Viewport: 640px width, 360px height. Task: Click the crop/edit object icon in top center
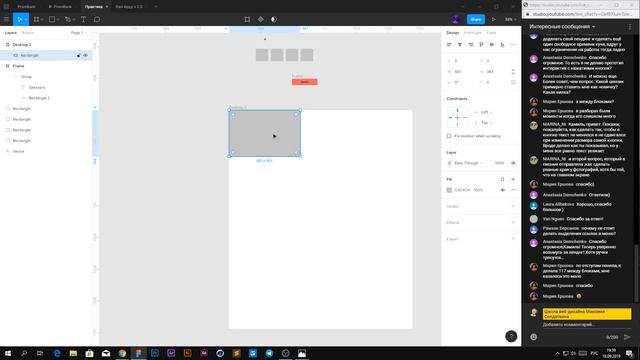click(x=247, y=19)
